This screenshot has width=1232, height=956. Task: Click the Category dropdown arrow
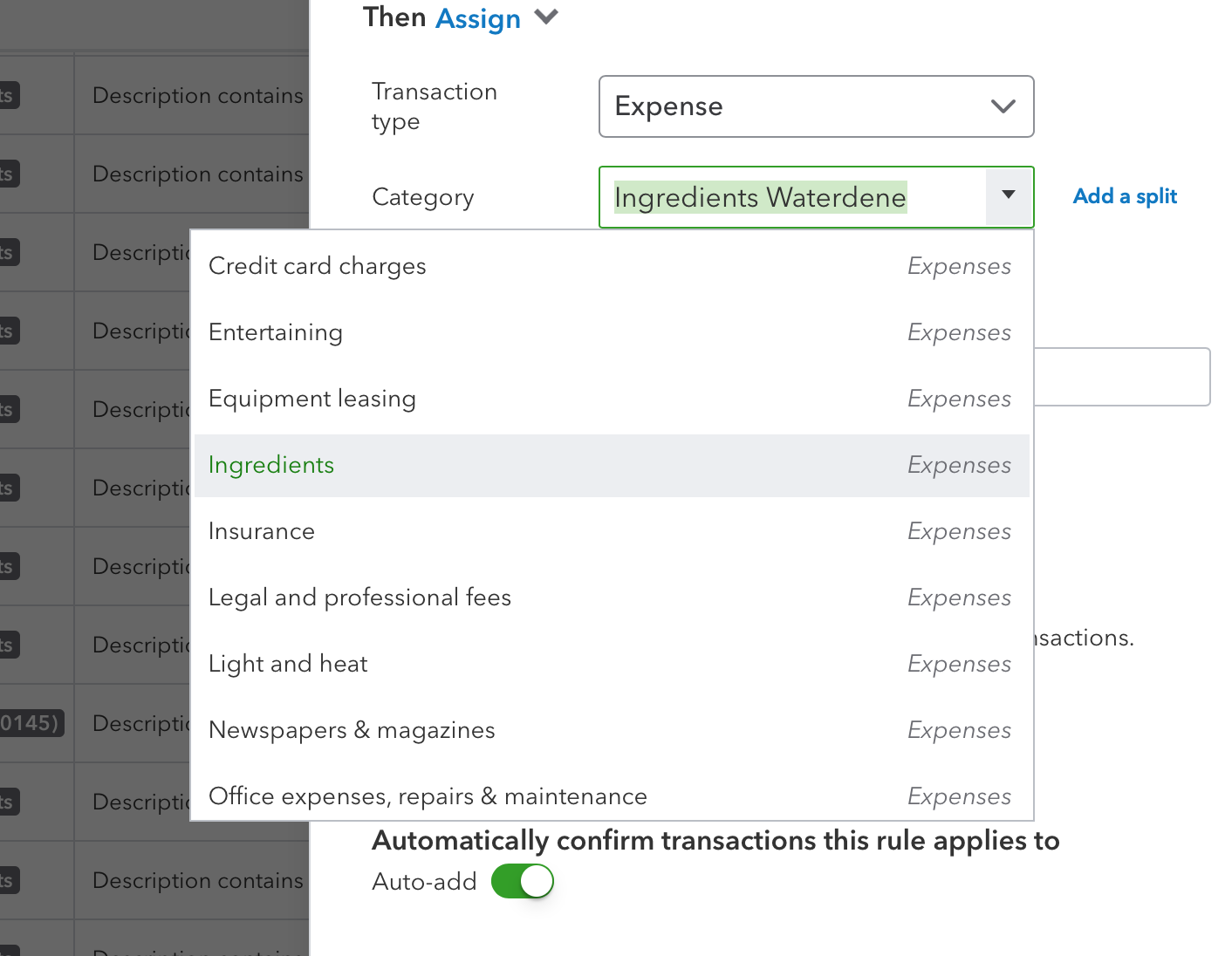pyautogui.click(x=1009, y=195)
